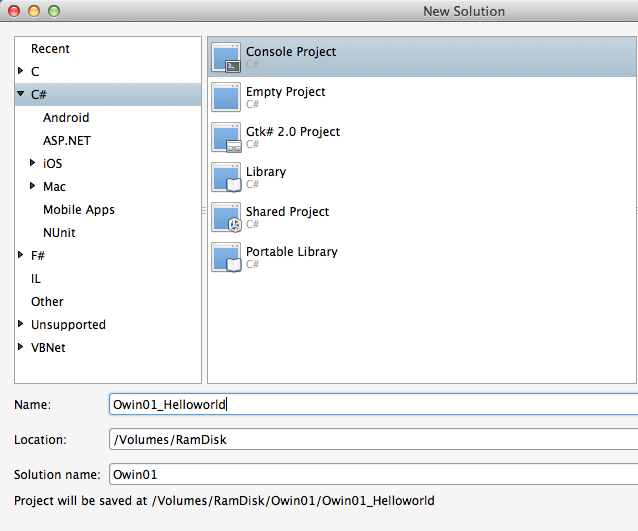638x531 pixels.
Task: Select the Android category
Action: pyautogui.click(x=66, y=118)
